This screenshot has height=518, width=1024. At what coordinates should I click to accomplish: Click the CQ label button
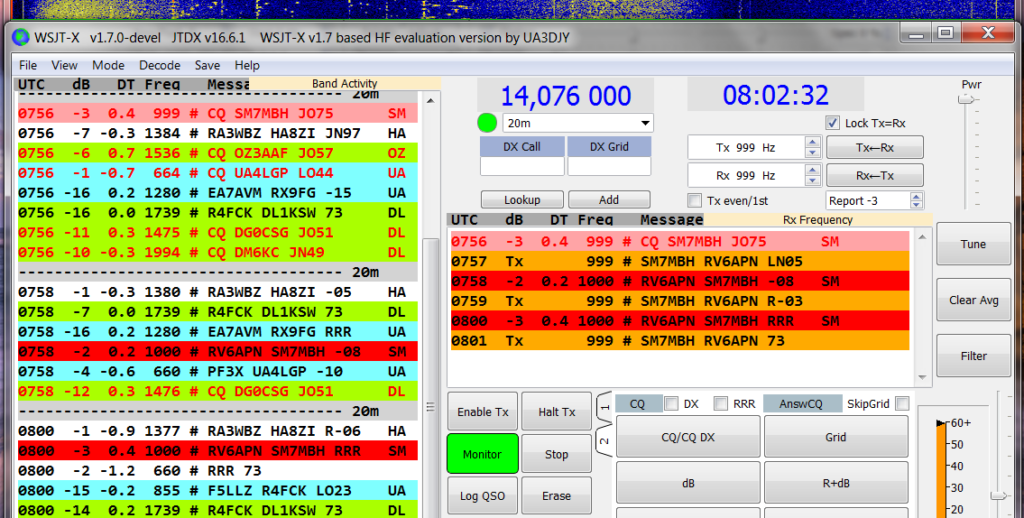click(637, 404)
